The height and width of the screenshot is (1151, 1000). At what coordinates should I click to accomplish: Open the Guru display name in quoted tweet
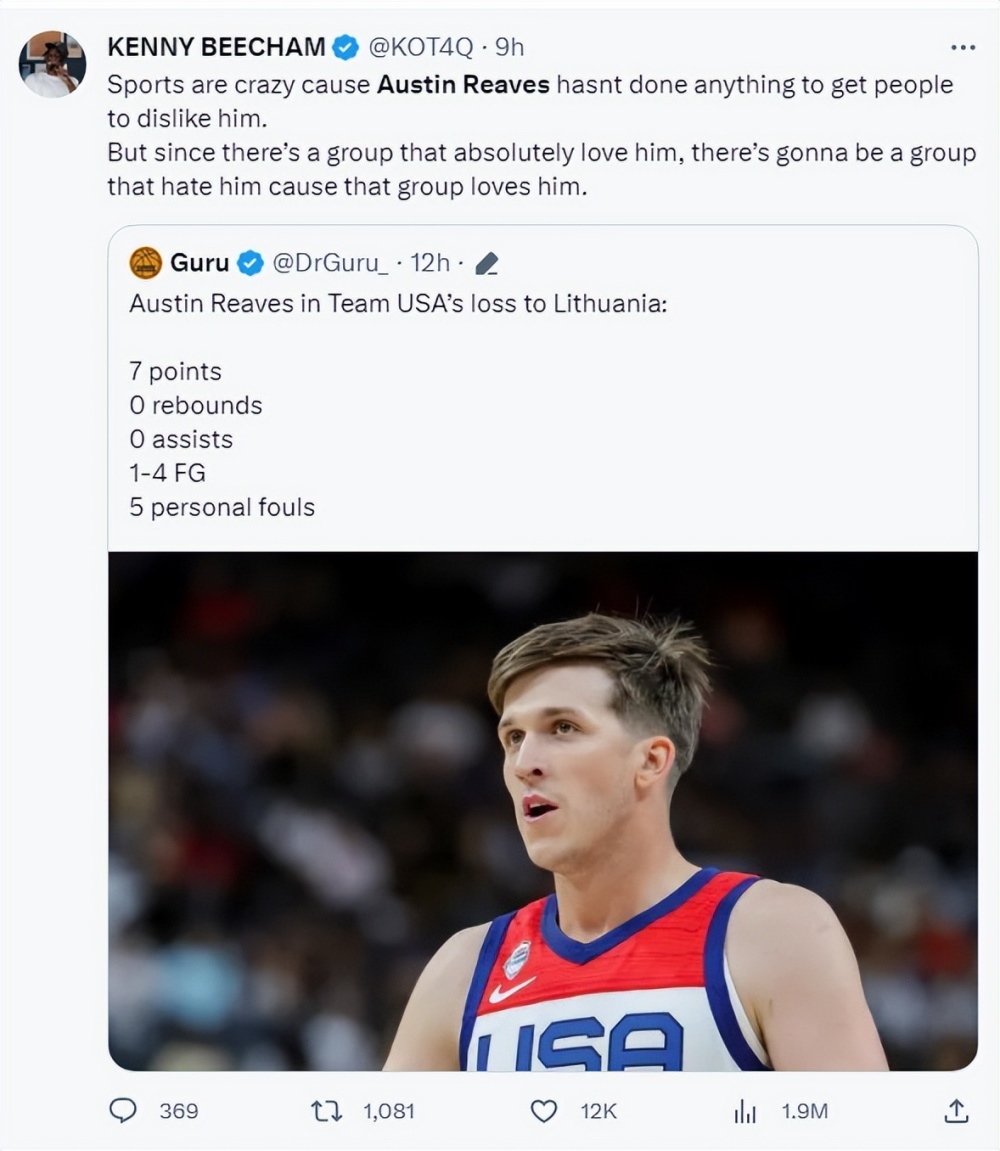(x=200, y=263)
